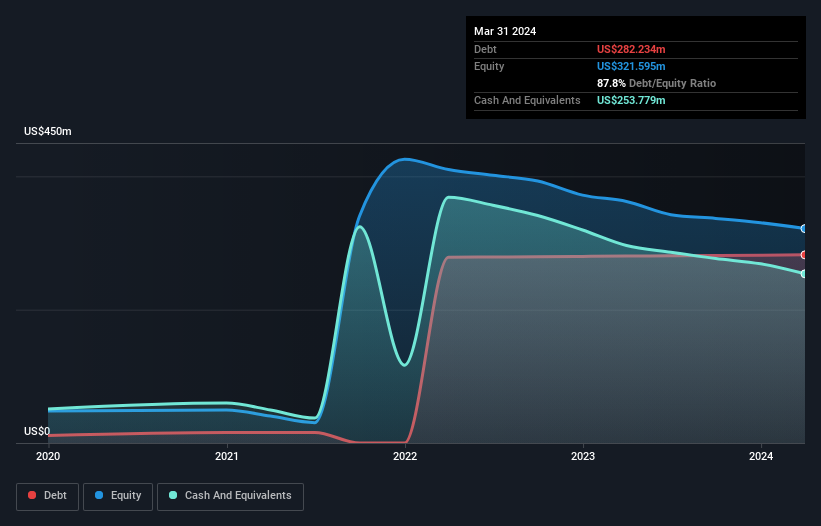Click the teal Cash endpoint marker
The image size is (821, 526).
[x=804, y=274]
